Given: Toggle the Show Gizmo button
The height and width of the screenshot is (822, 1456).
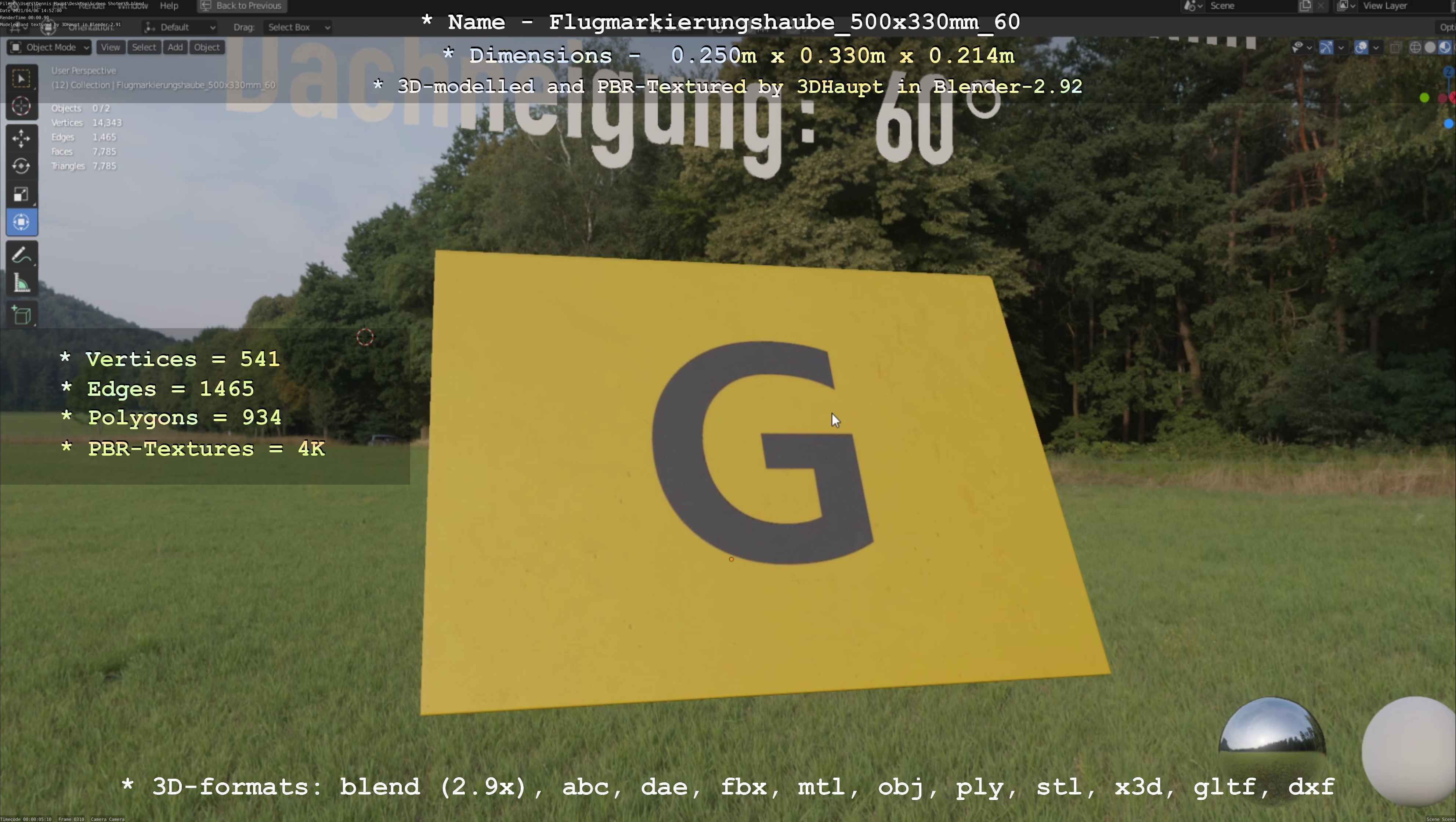Looking at the screenshot, I should [x=1326, y=47].
